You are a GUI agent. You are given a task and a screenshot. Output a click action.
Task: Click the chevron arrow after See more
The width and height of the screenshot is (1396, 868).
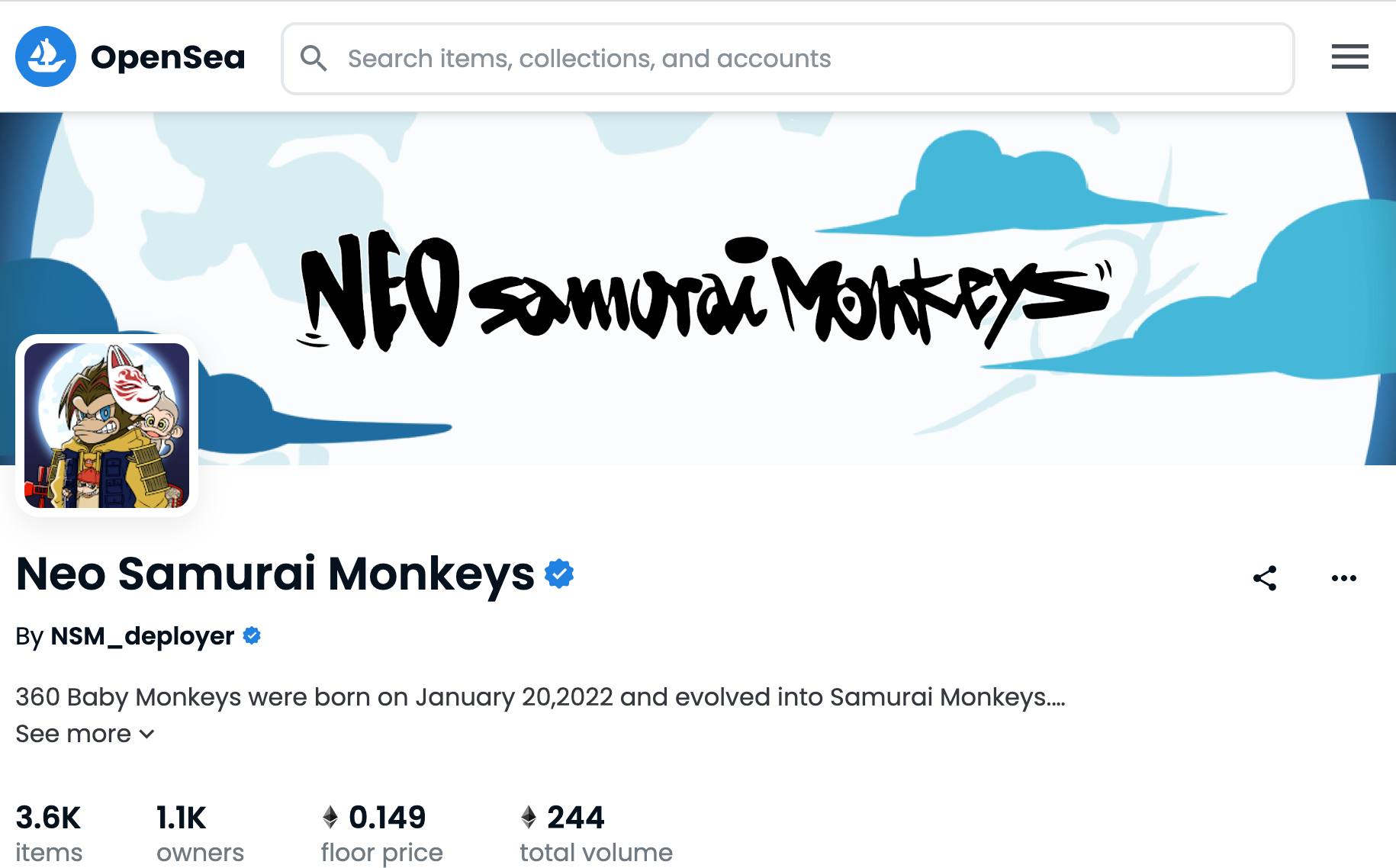tap(147, 734)
